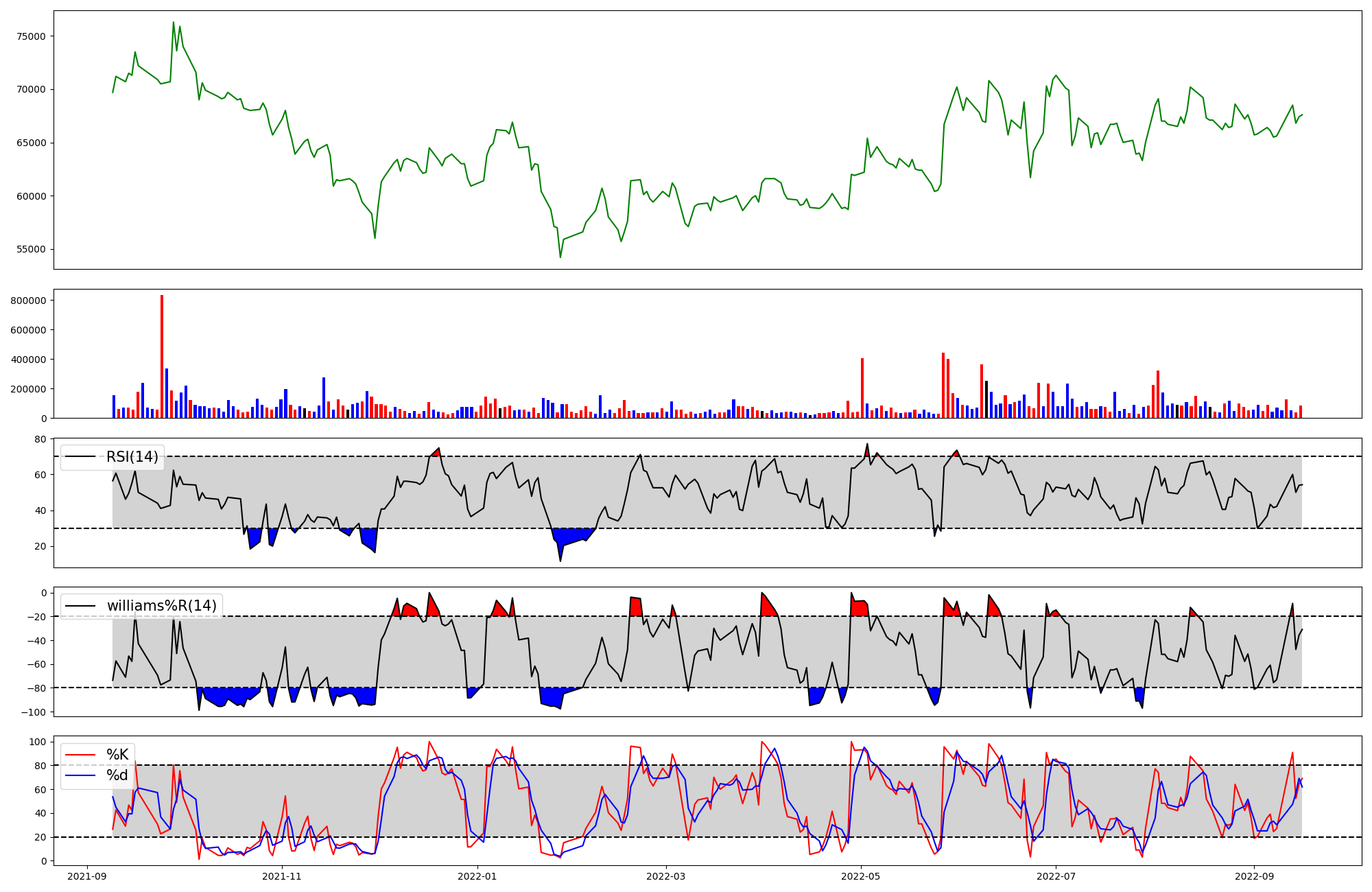The image size is (1372, 892).
Task: Click the black RSI(14) legend line sample
Action: click(x=80, y=457)
